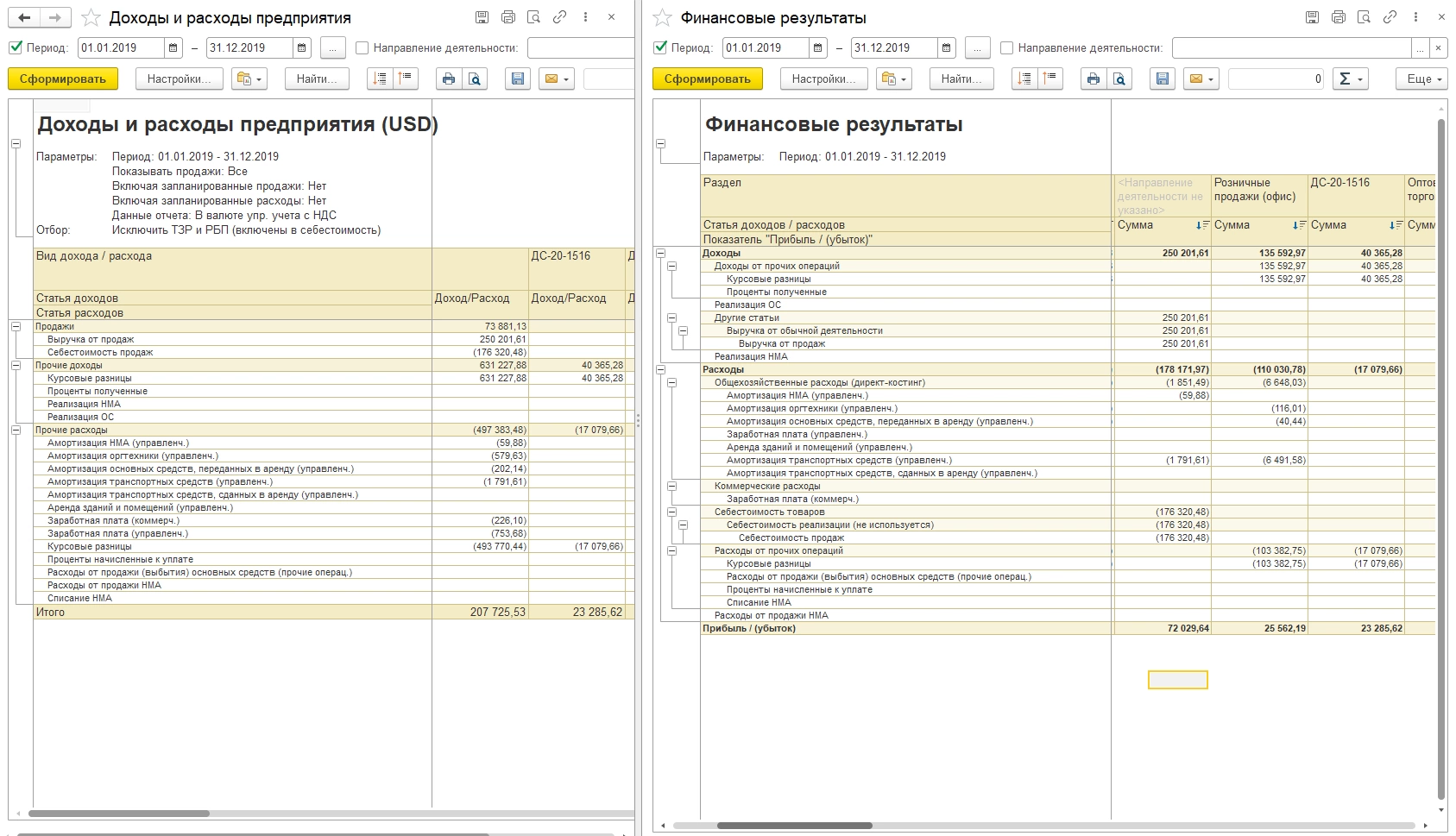This screenshot has width=1456, height=836.
Task: Open the sum Σ dropdown
Action: click(1350, 79)
